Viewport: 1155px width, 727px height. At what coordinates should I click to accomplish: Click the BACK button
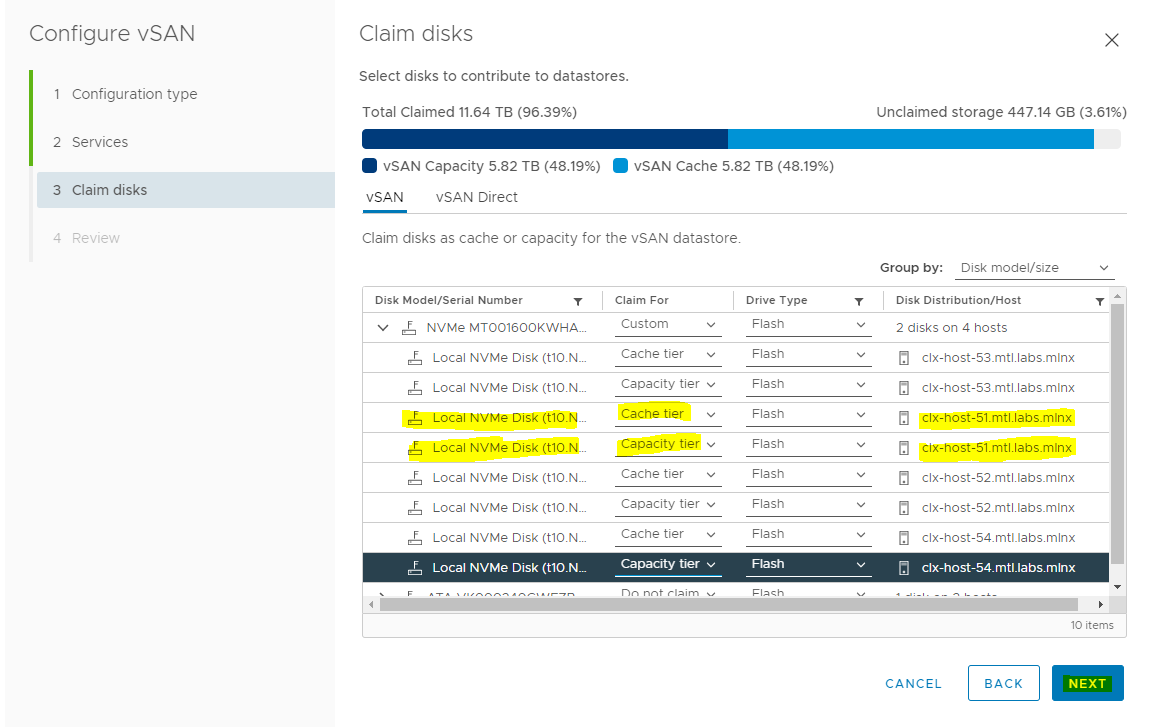click(x=1003, y=683)
